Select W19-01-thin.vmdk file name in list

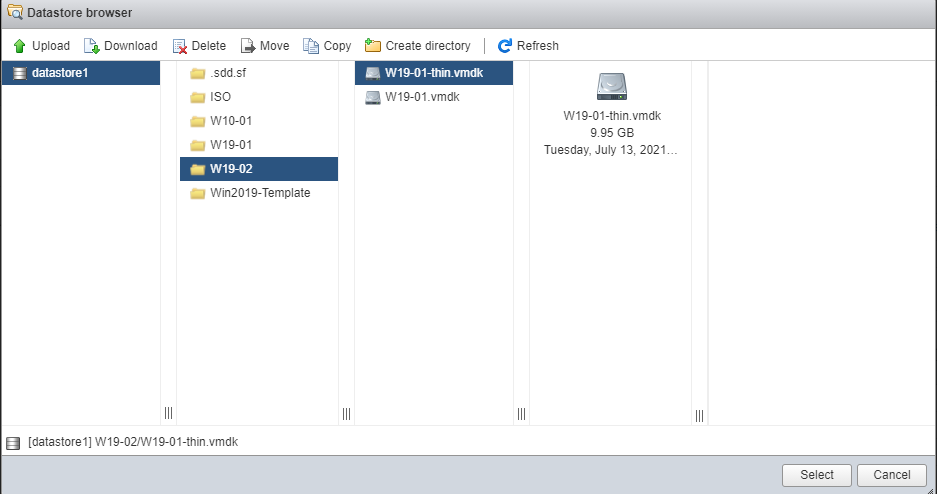[434, 73]
